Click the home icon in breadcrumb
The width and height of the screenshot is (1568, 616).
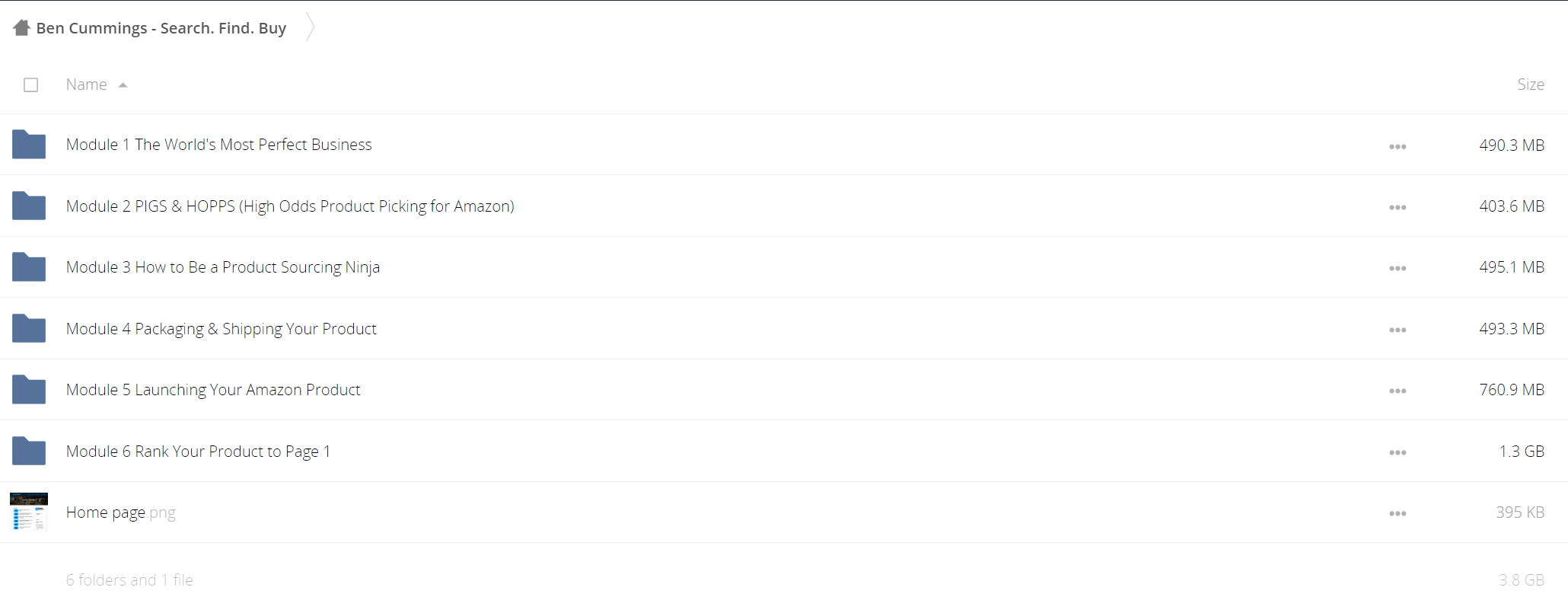tap(21, 27)
